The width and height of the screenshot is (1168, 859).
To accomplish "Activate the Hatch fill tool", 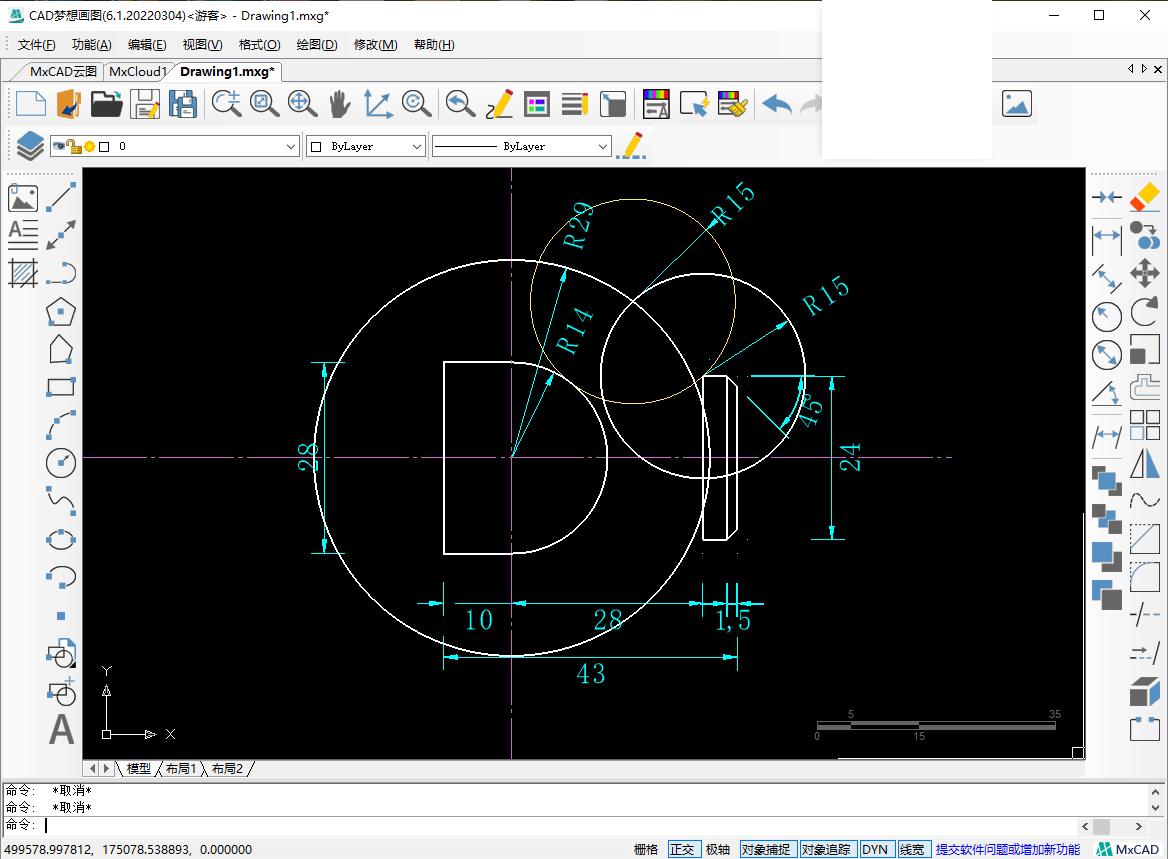I will pyautogui.click(x=23, y=272).
